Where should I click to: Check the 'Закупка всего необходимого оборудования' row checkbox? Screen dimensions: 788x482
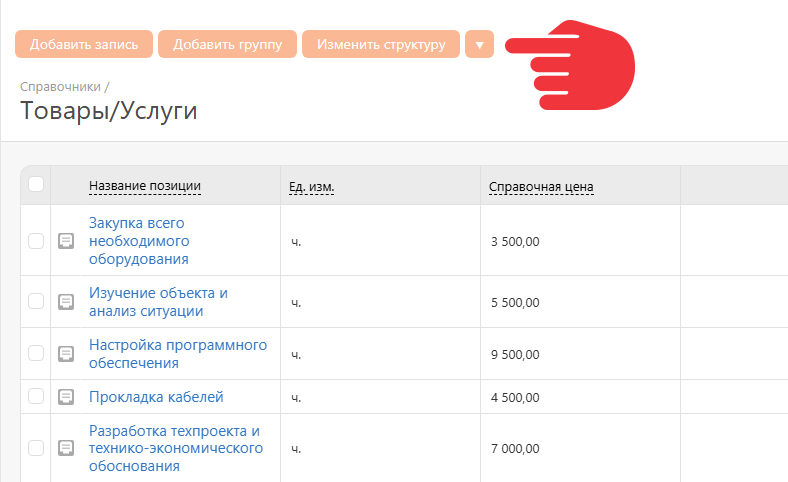(36, 241)
